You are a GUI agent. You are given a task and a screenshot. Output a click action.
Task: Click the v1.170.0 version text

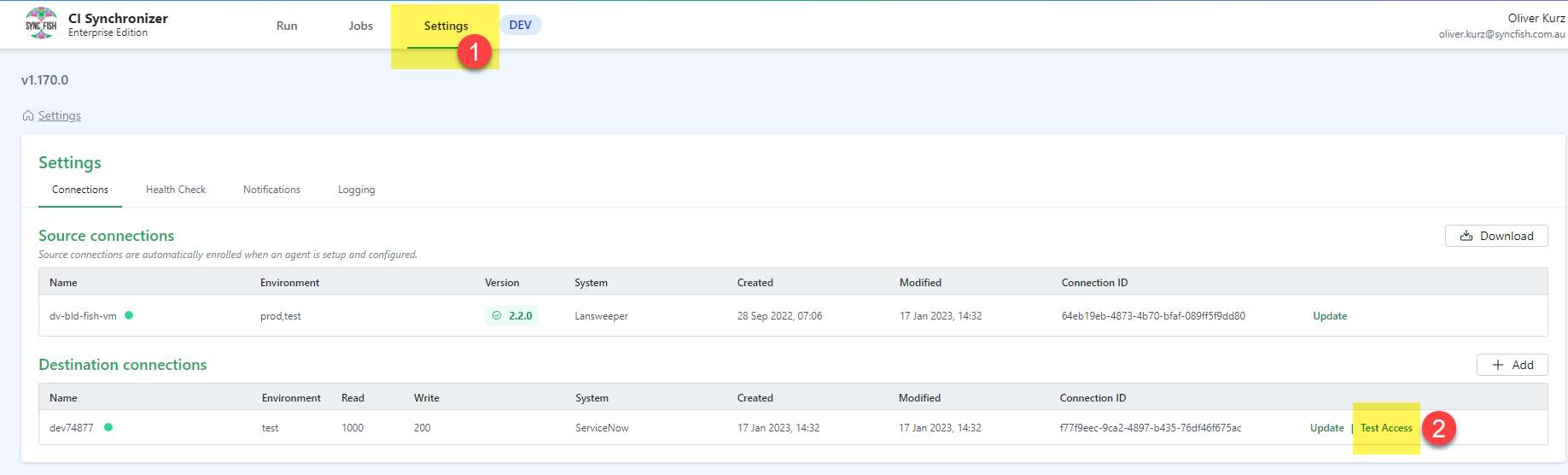[x=45, y=79]
